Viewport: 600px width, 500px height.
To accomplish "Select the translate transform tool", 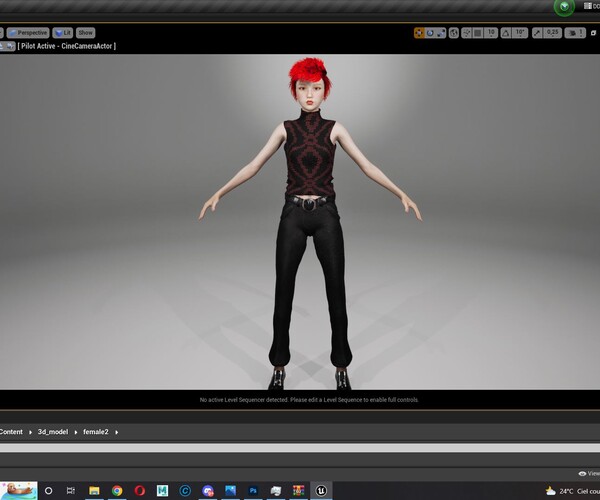I will point(419,33).
